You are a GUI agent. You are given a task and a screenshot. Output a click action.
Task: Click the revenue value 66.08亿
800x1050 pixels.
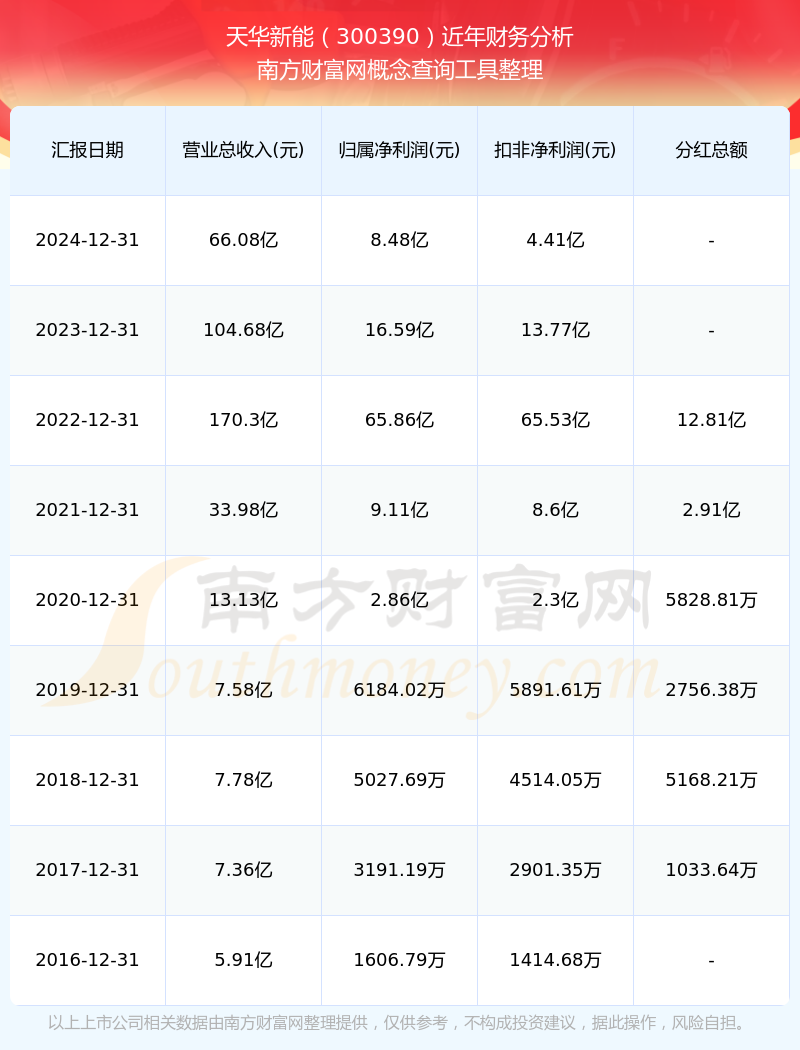coord(244,240)
